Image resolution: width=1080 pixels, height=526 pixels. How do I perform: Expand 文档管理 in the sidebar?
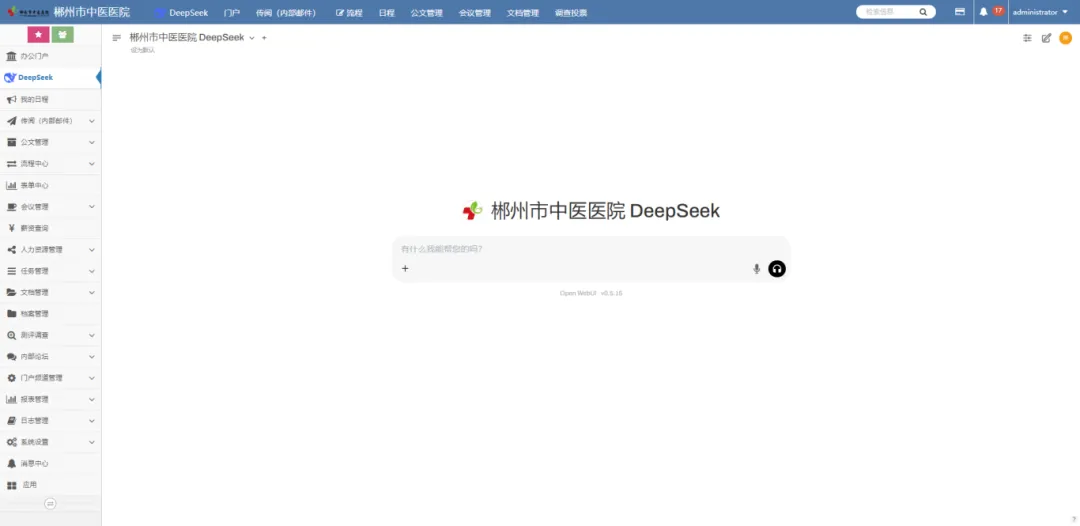click(50, 292)
